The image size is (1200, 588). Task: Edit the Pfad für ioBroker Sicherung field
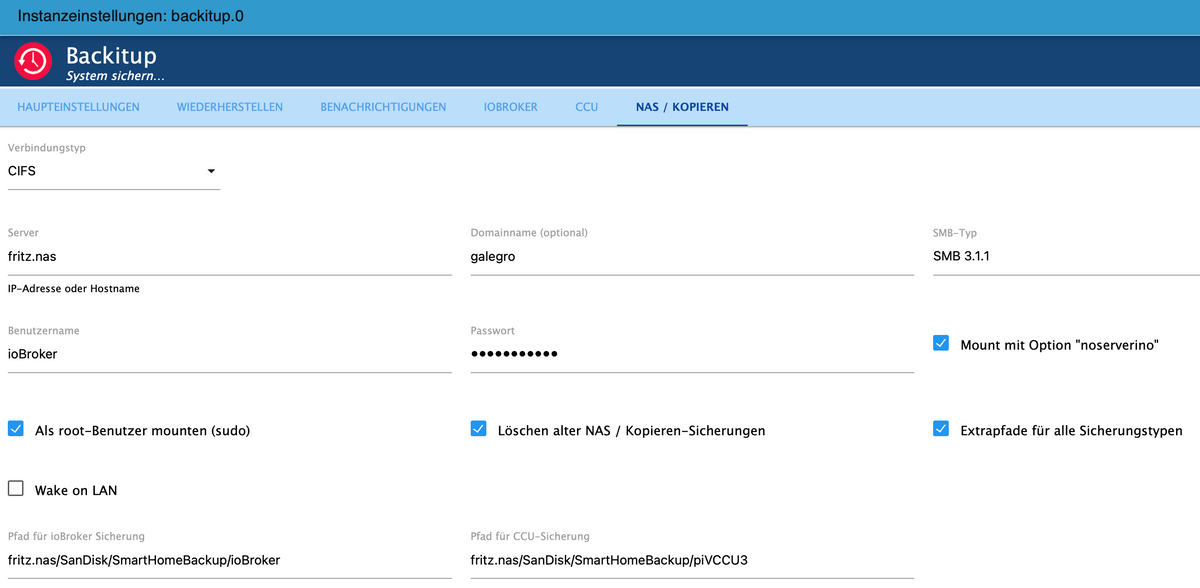[x=230, y=560]
